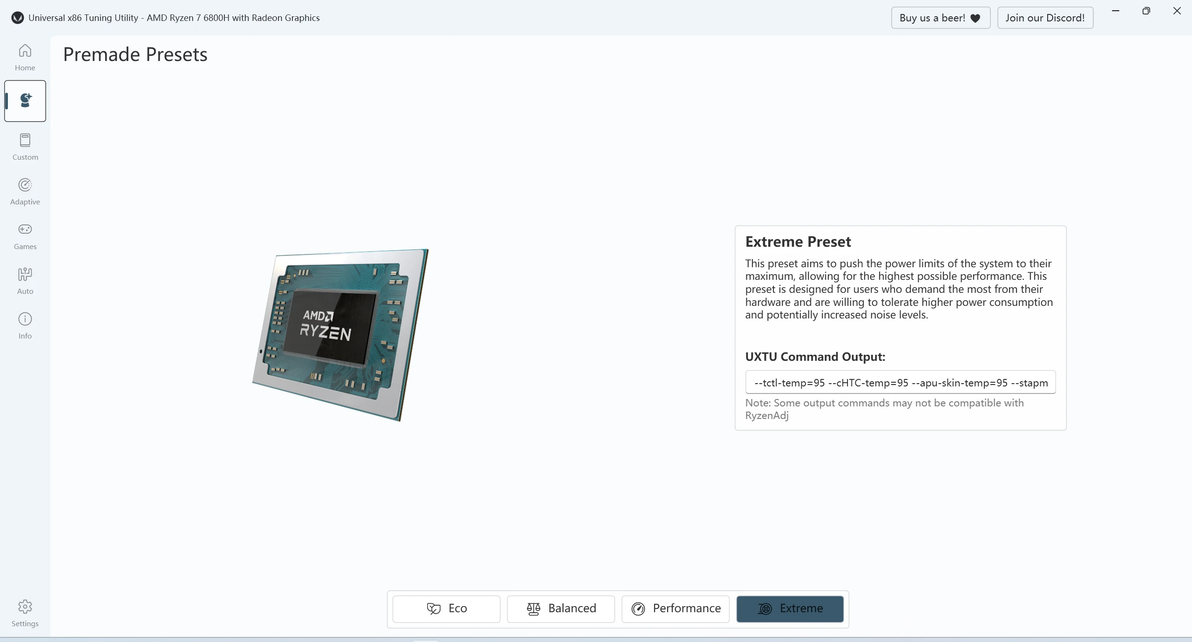Image resolution: width=1192 pixels, height=642 pixels.
Task: Click the UXTU logo in title bar
Action: [17, 17]
